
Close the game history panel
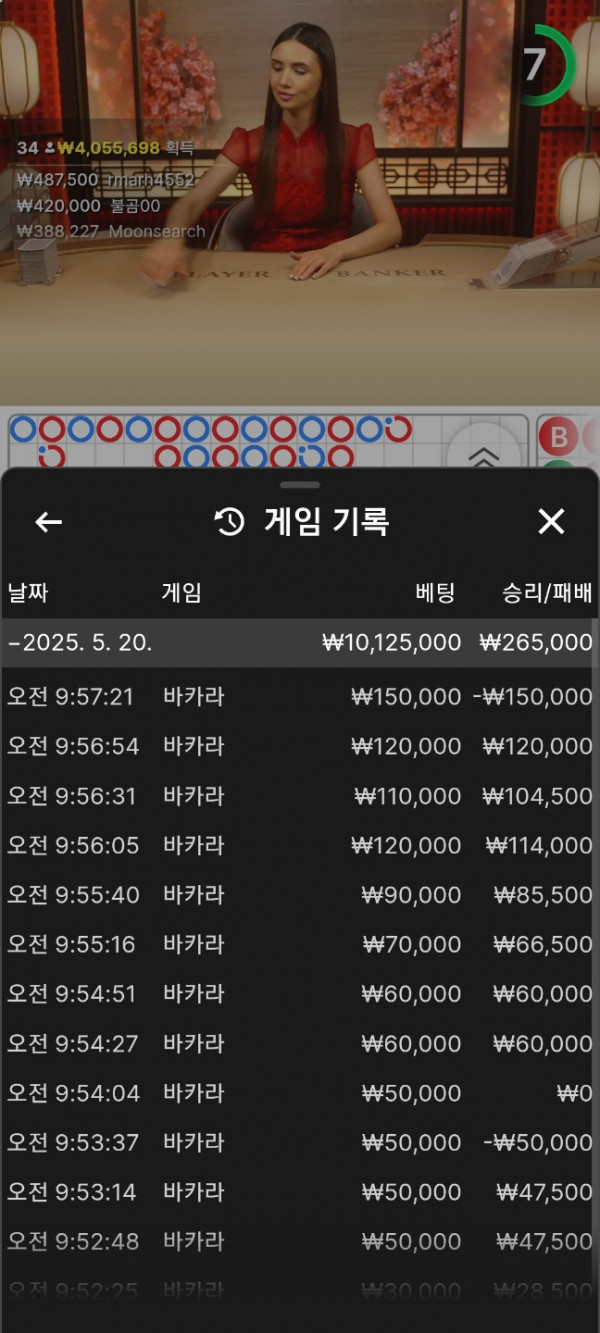pos(551,521)
